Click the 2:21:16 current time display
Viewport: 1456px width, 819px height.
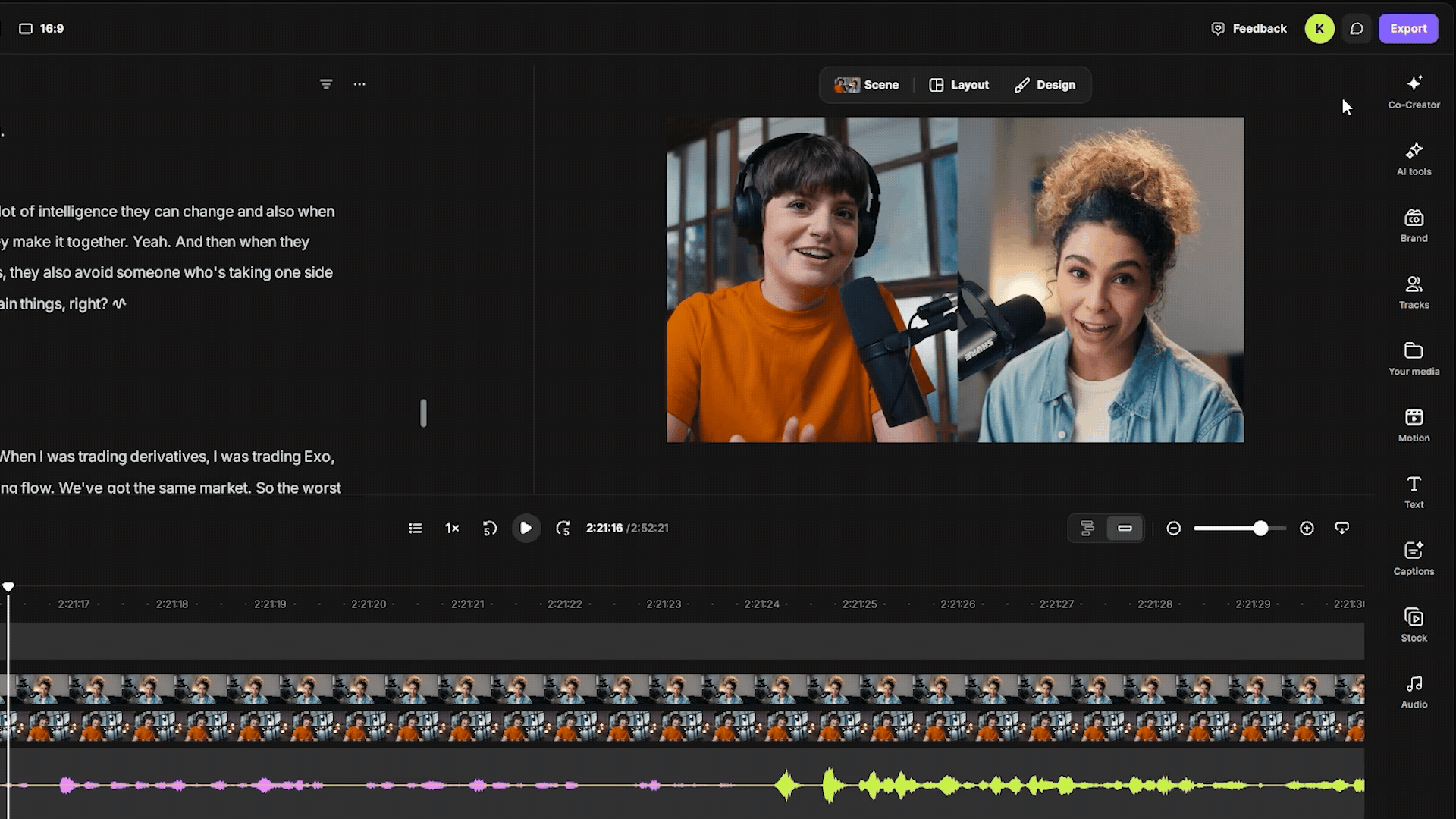[604, 529]
